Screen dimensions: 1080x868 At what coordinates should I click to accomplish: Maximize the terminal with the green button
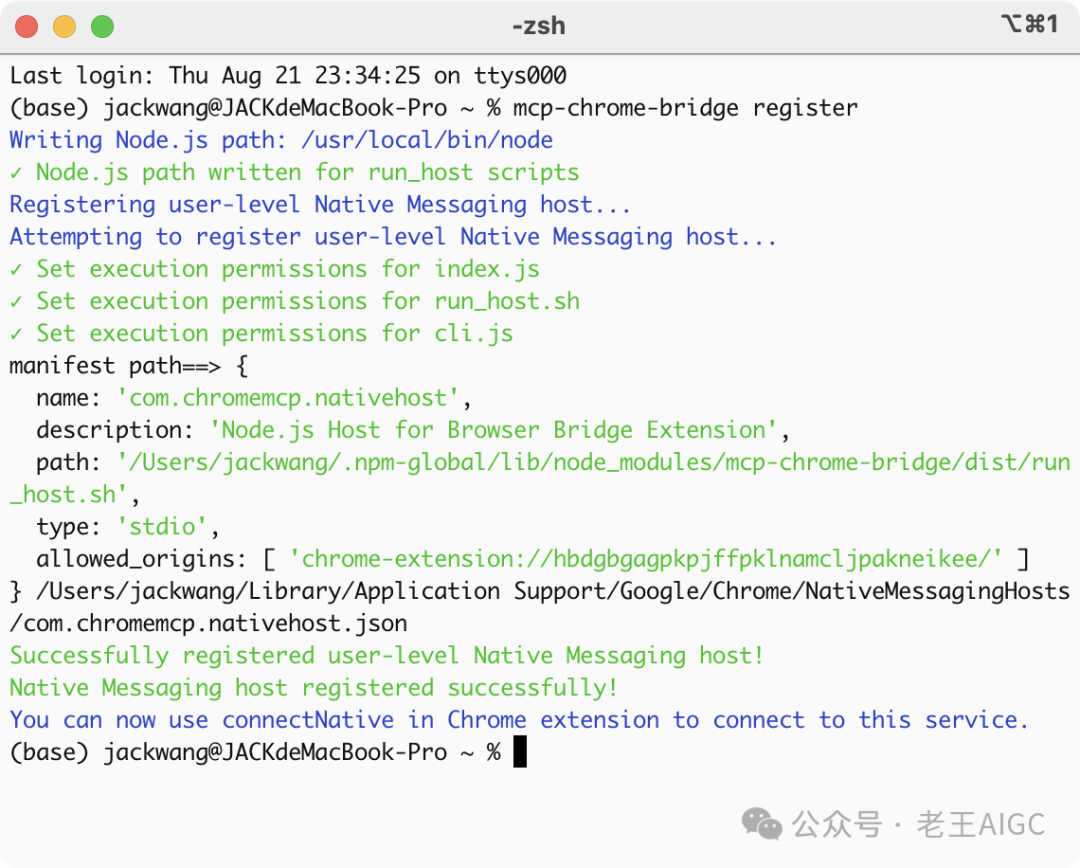(x=103, y=27)
